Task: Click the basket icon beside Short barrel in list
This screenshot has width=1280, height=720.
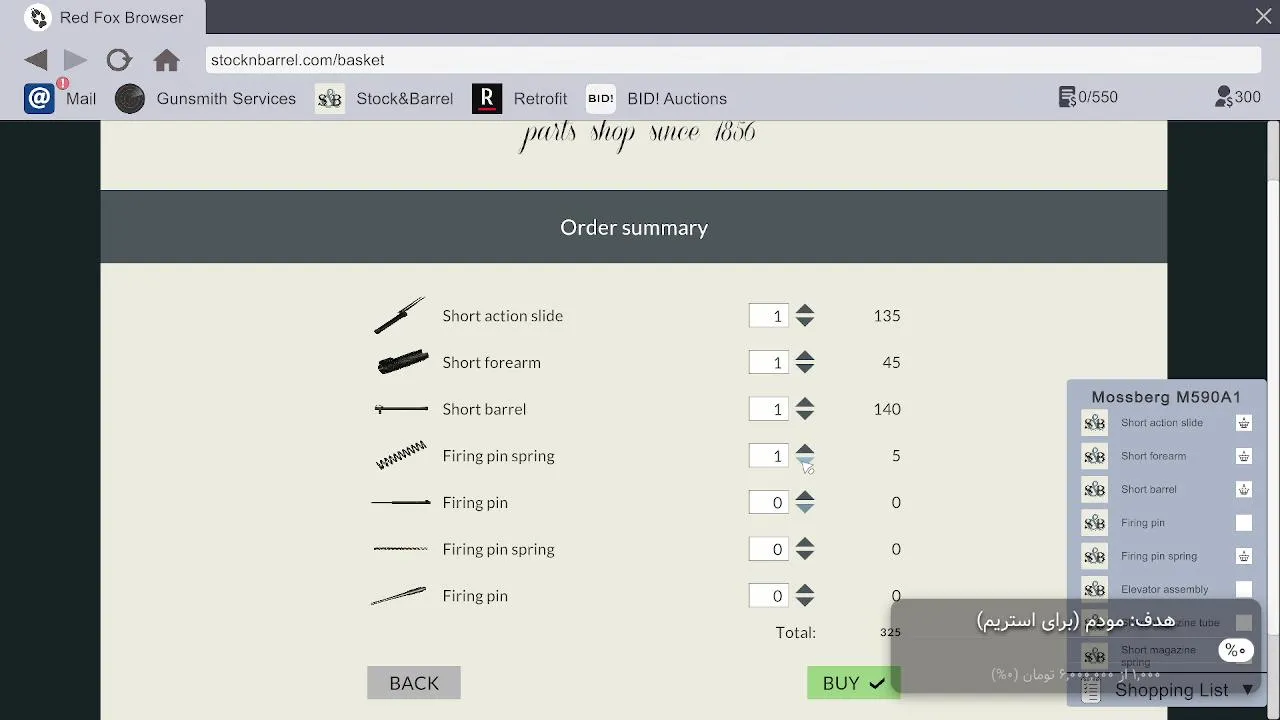Action: click(1244, 489)
